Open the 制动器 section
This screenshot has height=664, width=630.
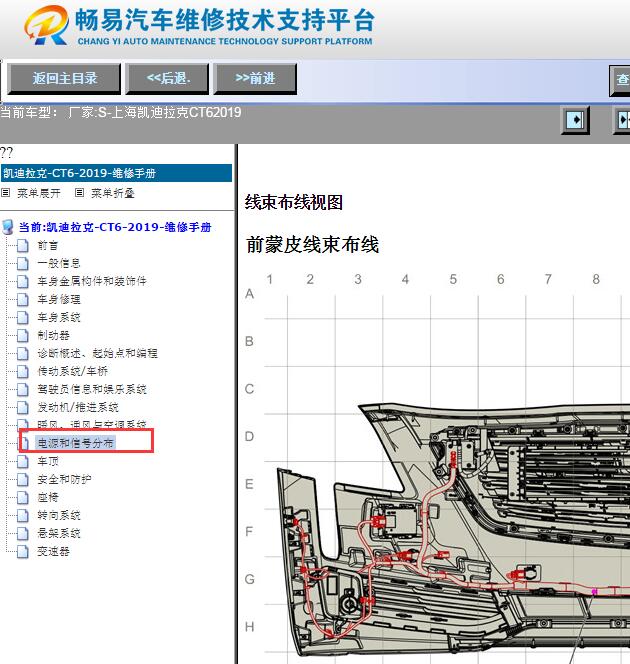pos(53,335)
